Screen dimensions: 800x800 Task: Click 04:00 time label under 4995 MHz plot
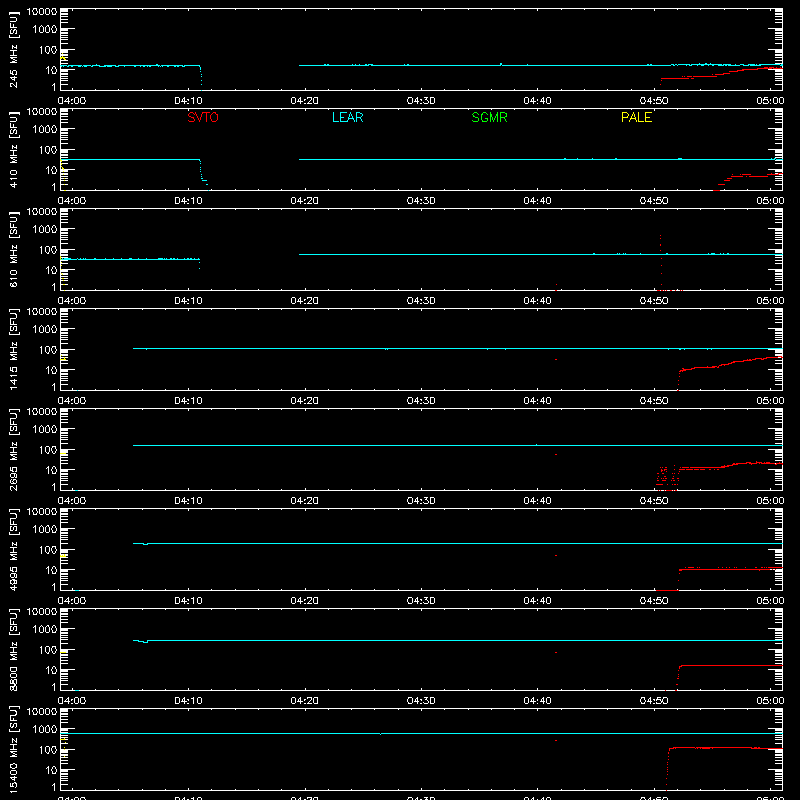coord(72,601)
